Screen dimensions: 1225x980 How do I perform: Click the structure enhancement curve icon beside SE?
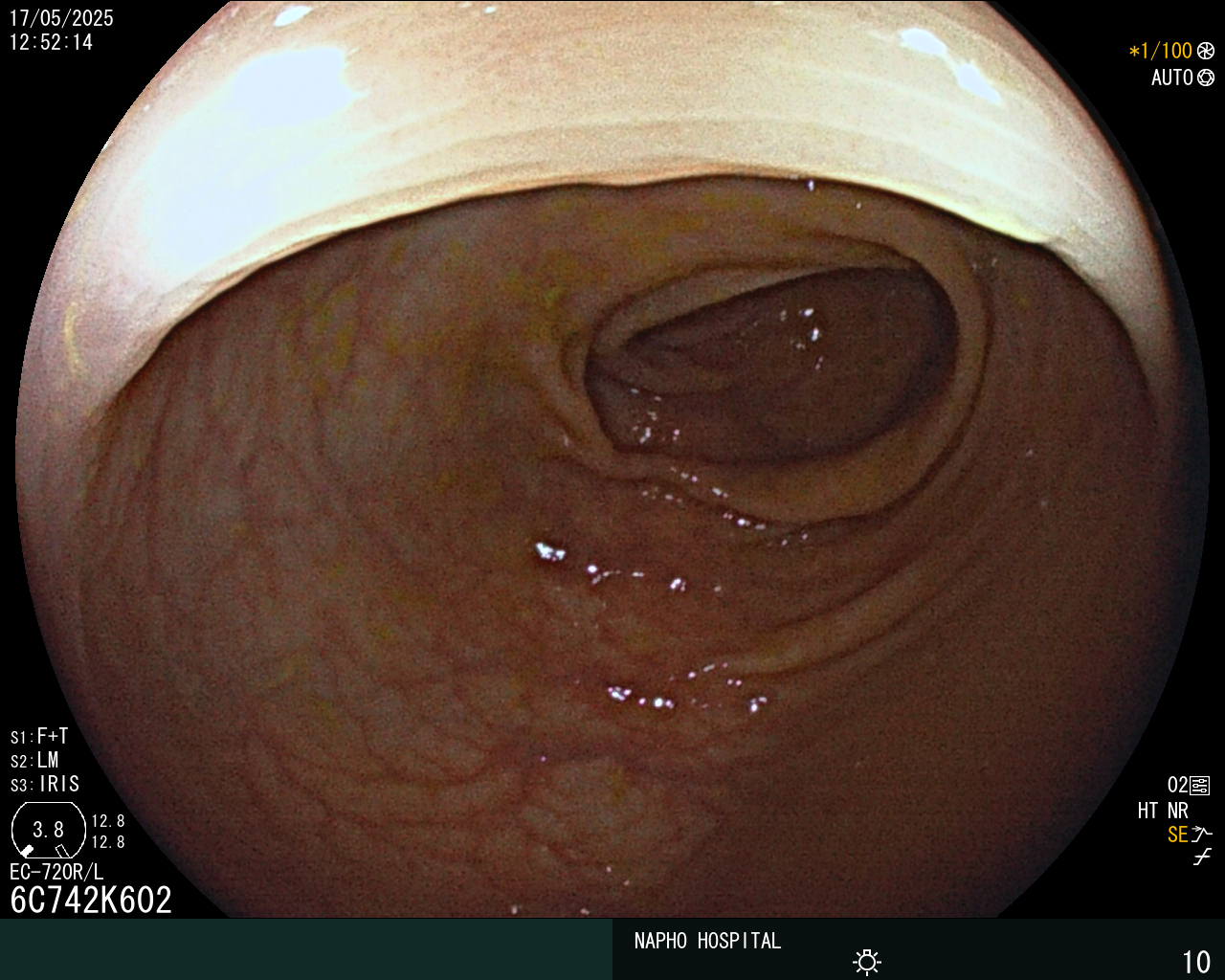click(1202, 835)
